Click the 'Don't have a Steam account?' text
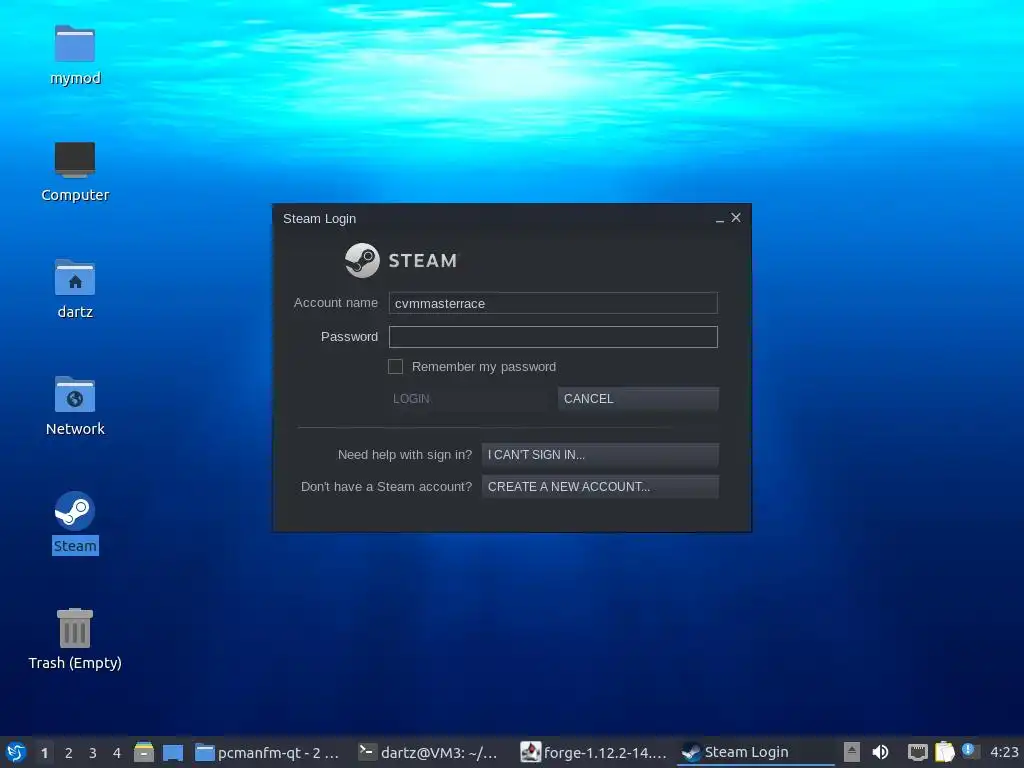The height and width of the screenshot is (768, 1024). pyautogui.click(x=387, y=487)
